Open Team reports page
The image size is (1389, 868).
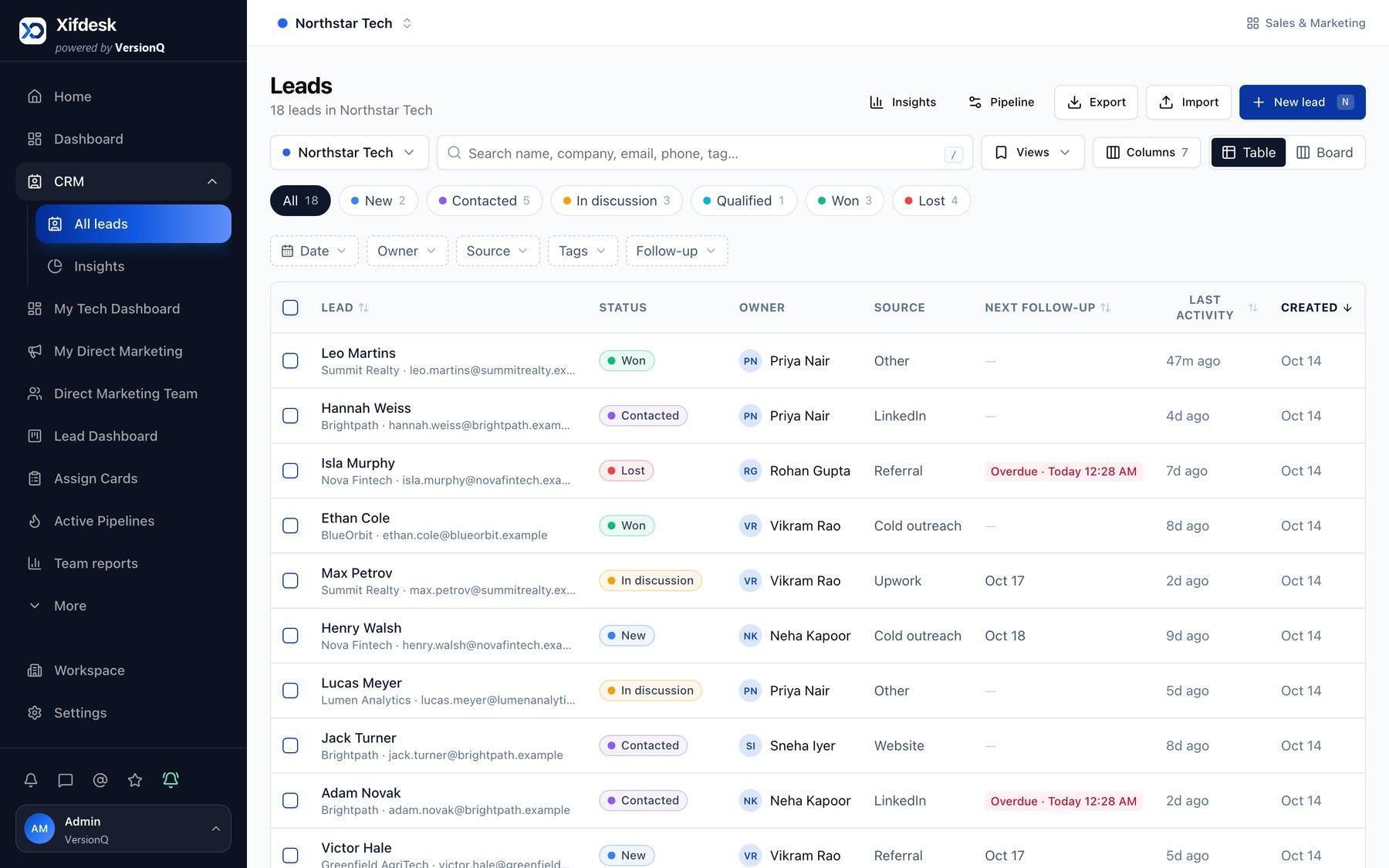123,563
